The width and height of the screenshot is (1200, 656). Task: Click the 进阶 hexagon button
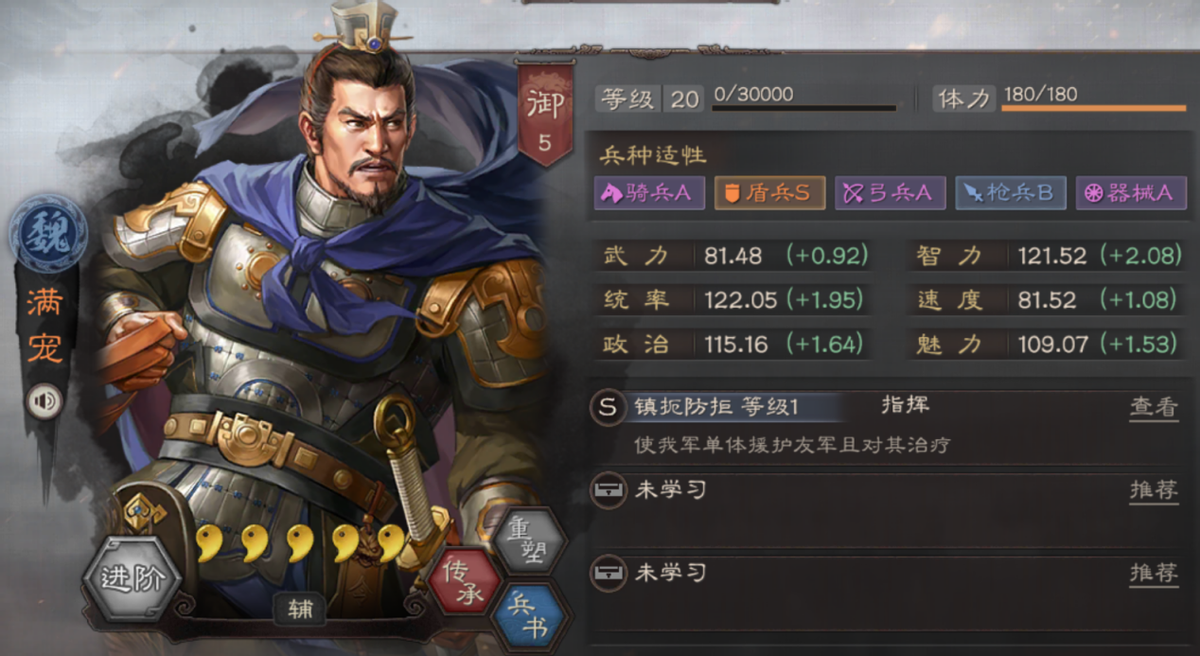click(132, 579)
